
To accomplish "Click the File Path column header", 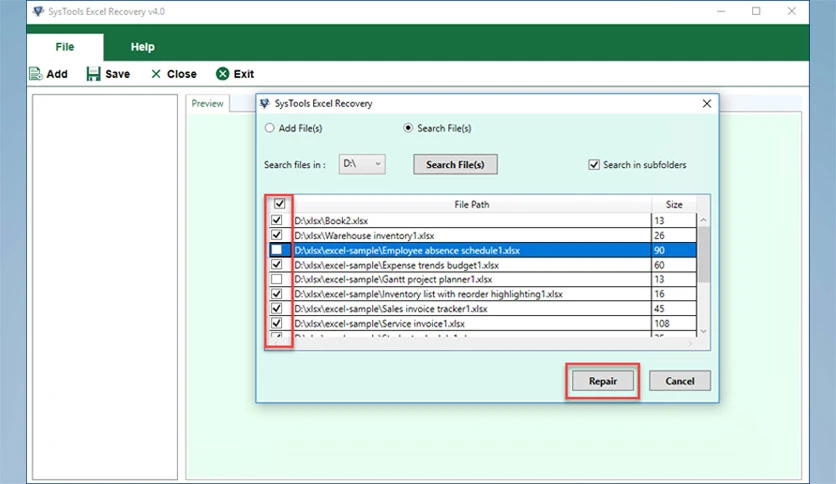I will 472,204.
